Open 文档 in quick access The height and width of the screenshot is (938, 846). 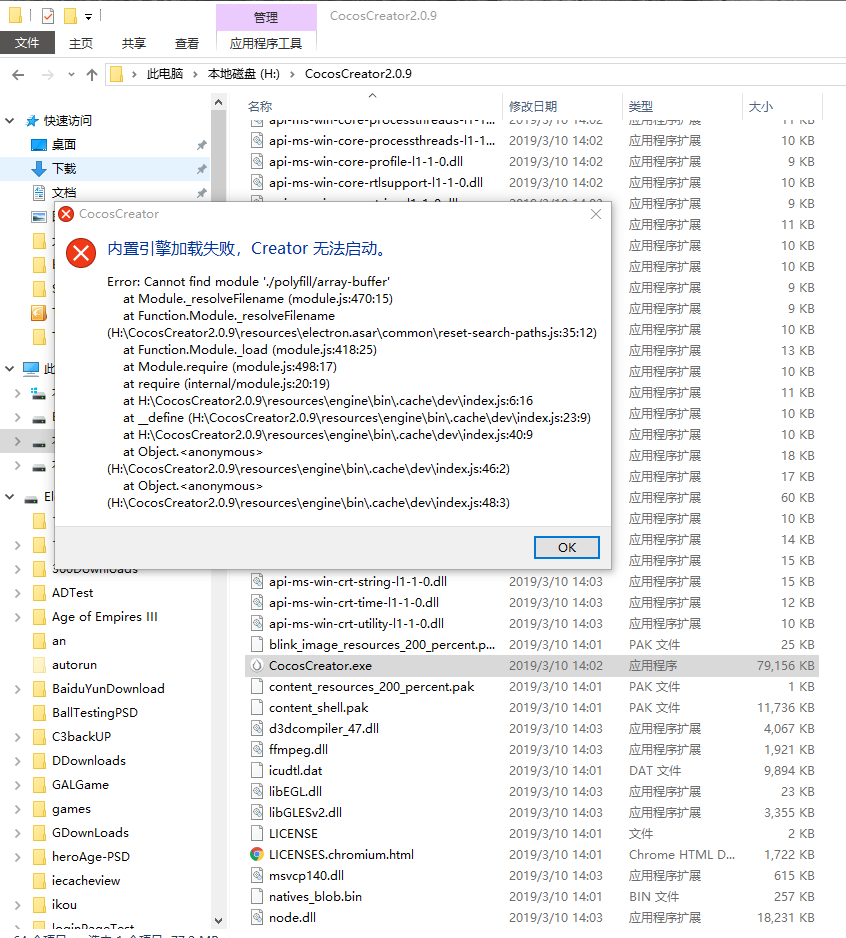tap(63, 193)
